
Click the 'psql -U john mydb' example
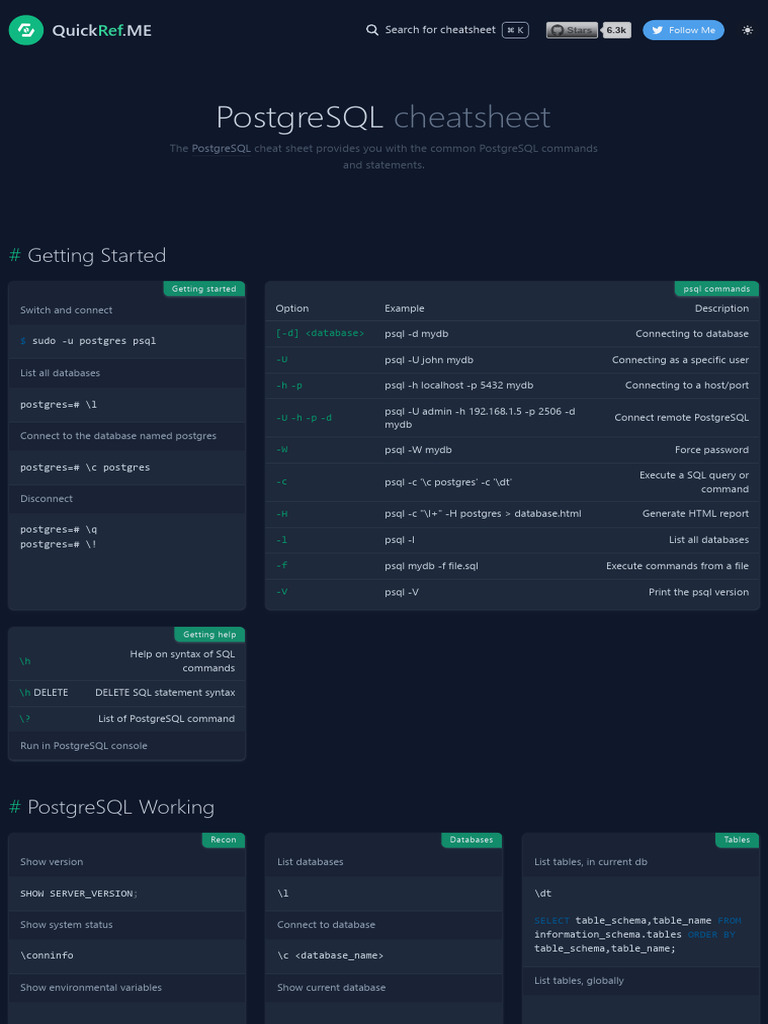click(x=429, y=360)
